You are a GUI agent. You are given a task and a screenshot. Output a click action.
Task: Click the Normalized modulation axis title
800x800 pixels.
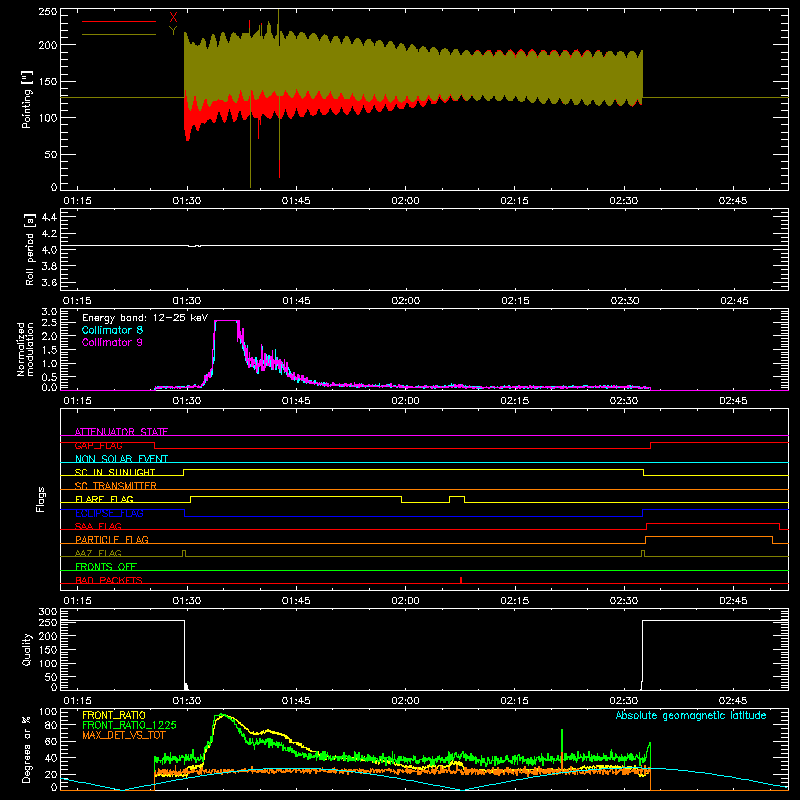pos(25,349)
